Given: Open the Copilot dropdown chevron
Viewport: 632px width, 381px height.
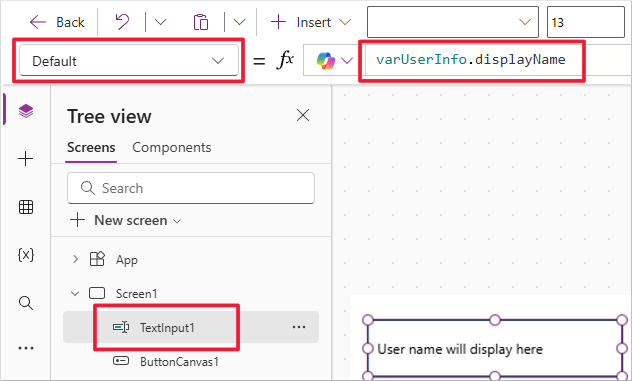Looking at the screenshot, I should 347,61.
